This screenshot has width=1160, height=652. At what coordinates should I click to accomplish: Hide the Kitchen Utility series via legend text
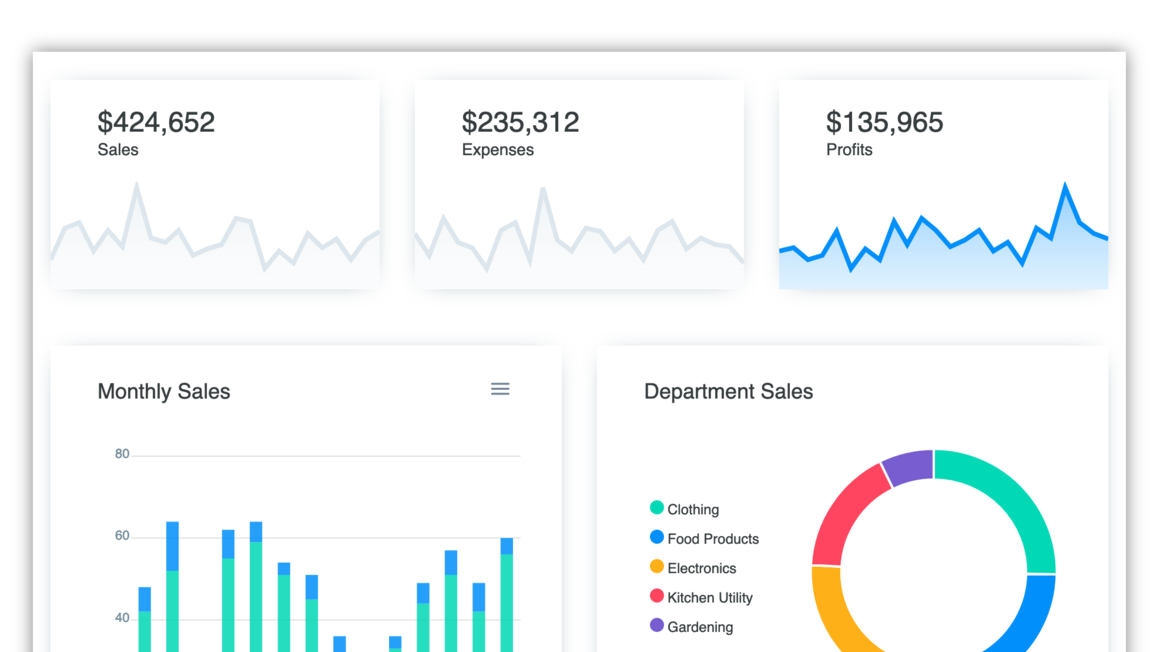pos(709,598)
